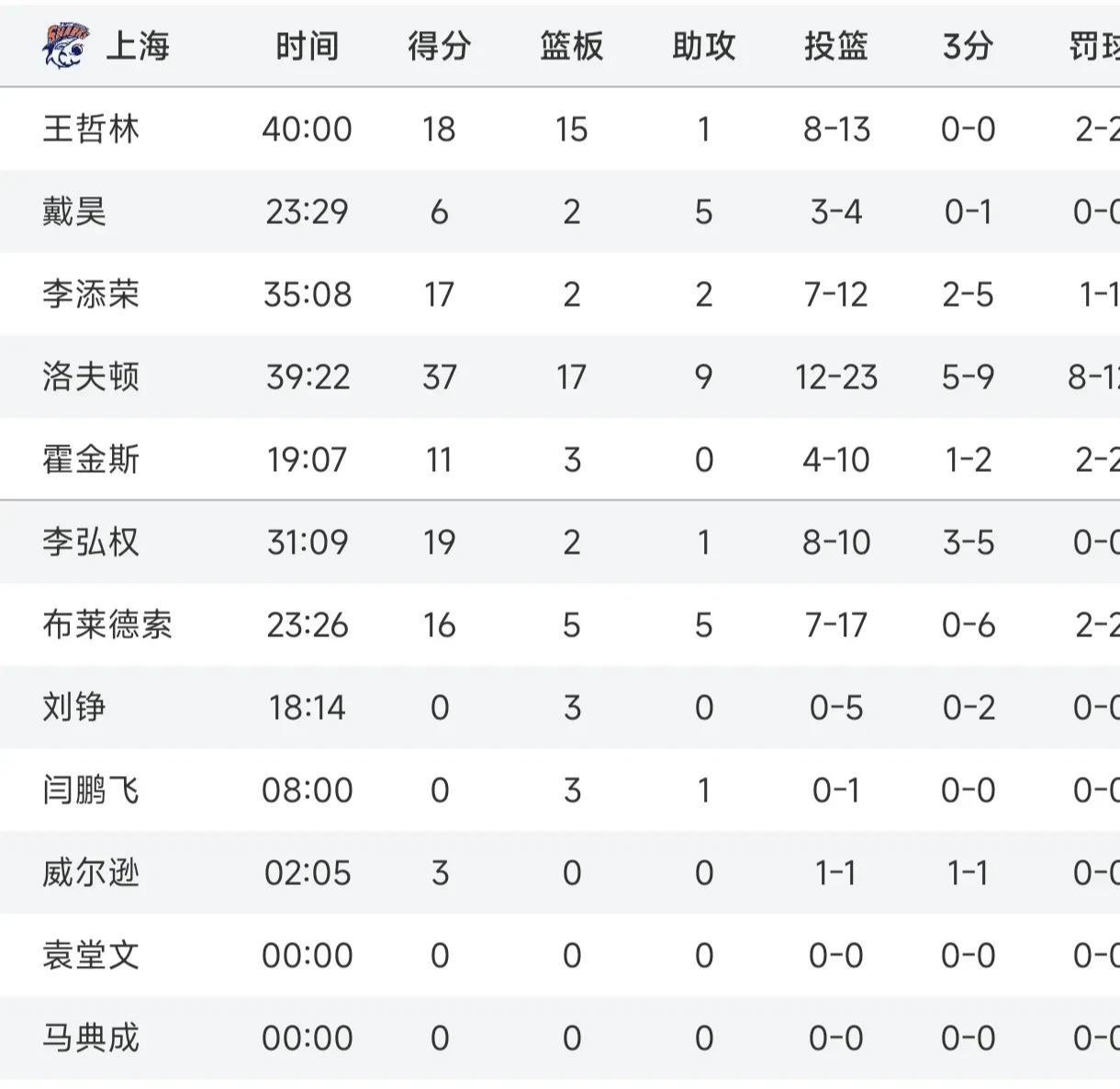The height and width of the screenshot is (1089, 1120).
Task: Click the 助攻 column header
Action: click(x=703, y=46)
